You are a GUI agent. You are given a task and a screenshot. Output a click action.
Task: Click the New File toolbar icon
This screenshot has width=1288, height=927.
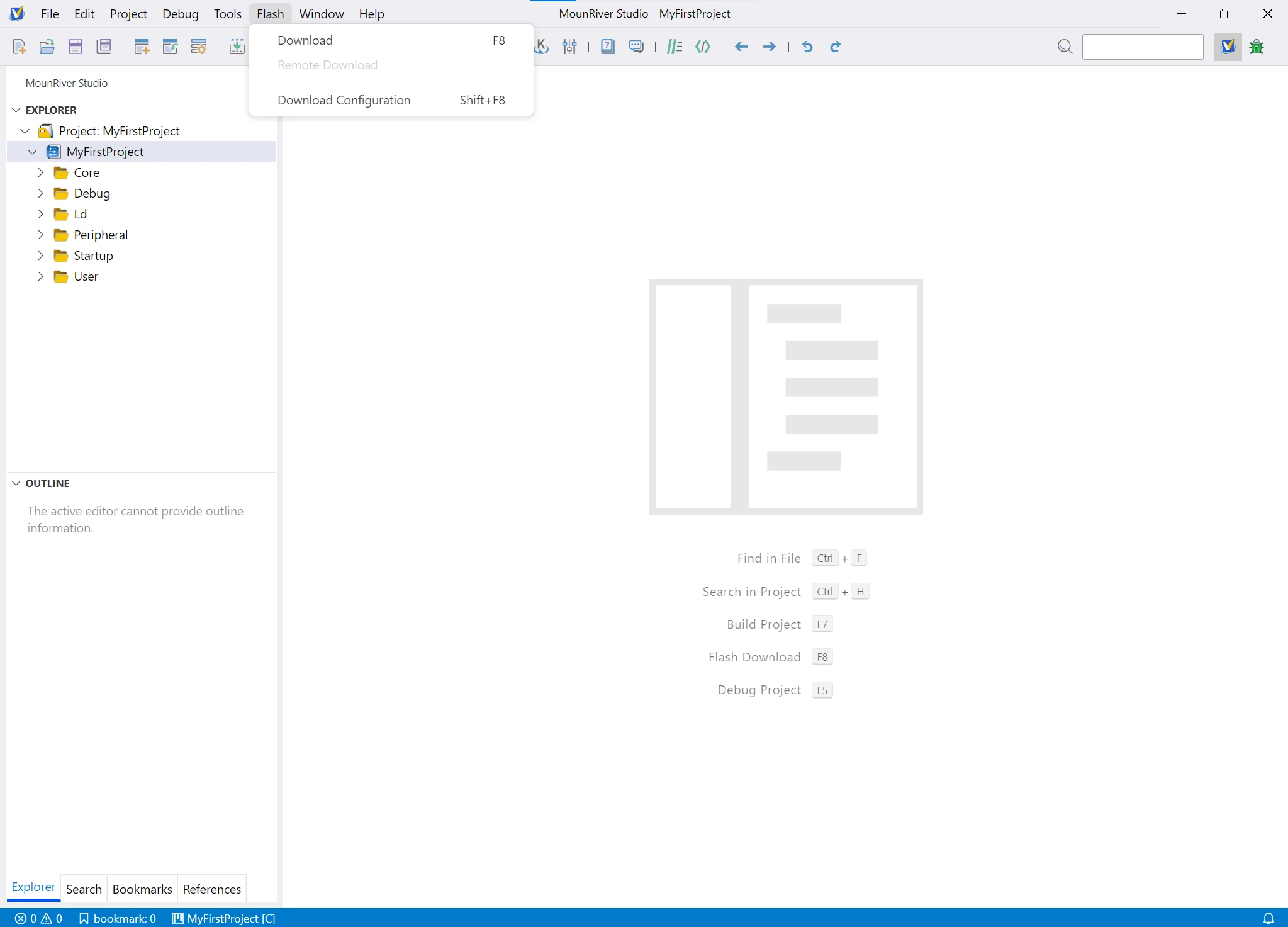[x=20, y=47]
